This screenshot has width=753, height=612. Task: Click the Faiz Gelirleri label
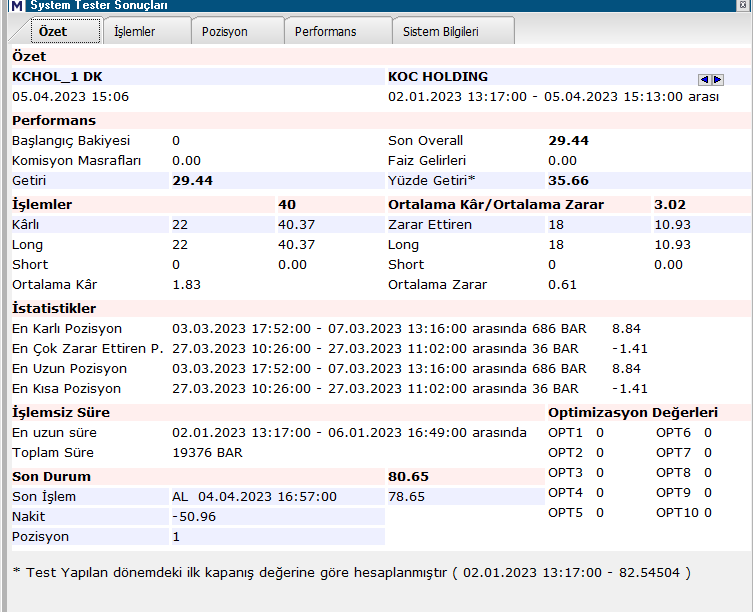click(427, 161)
